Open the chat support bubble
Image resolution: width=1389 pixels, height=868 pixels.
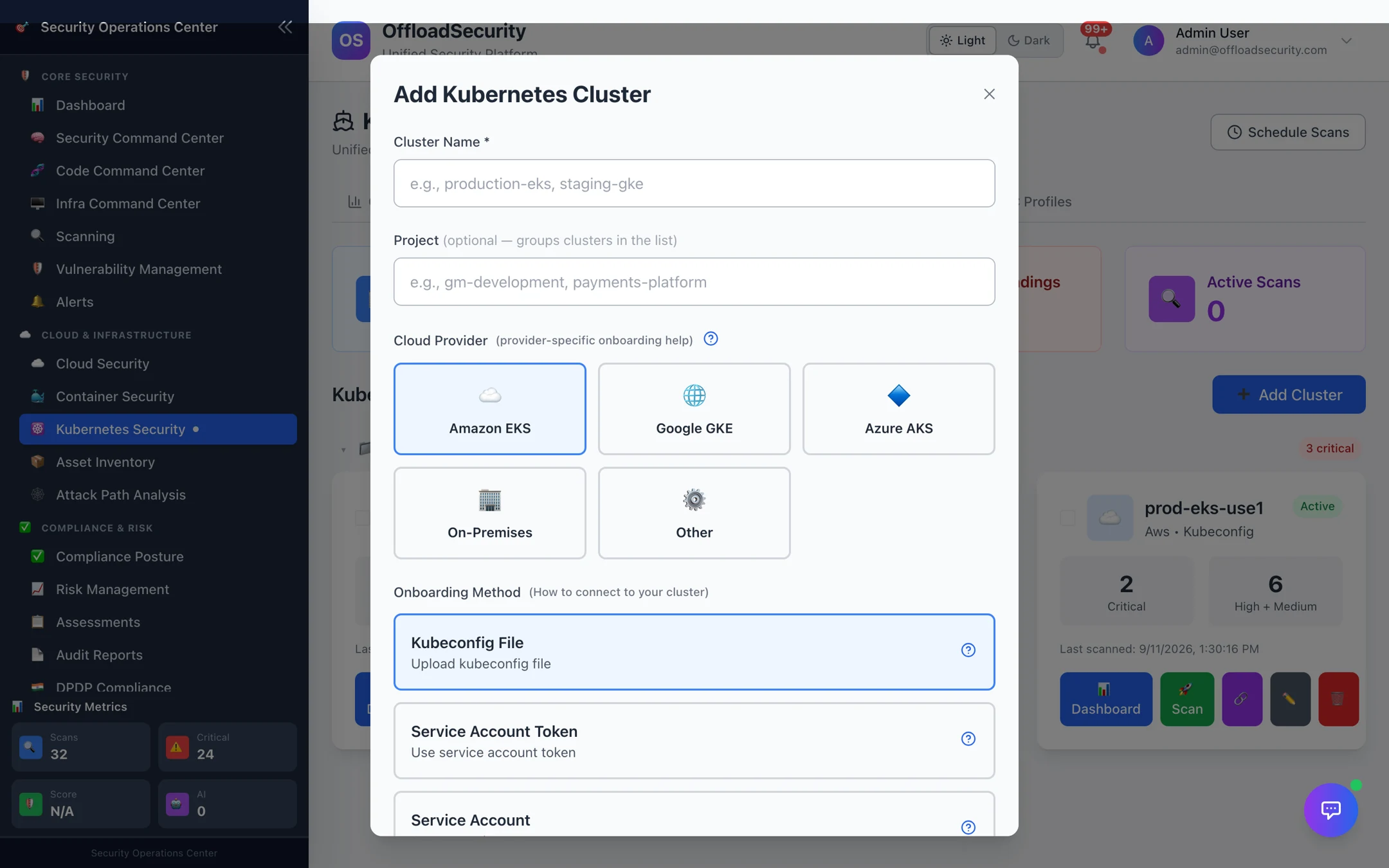(1330, 809)
